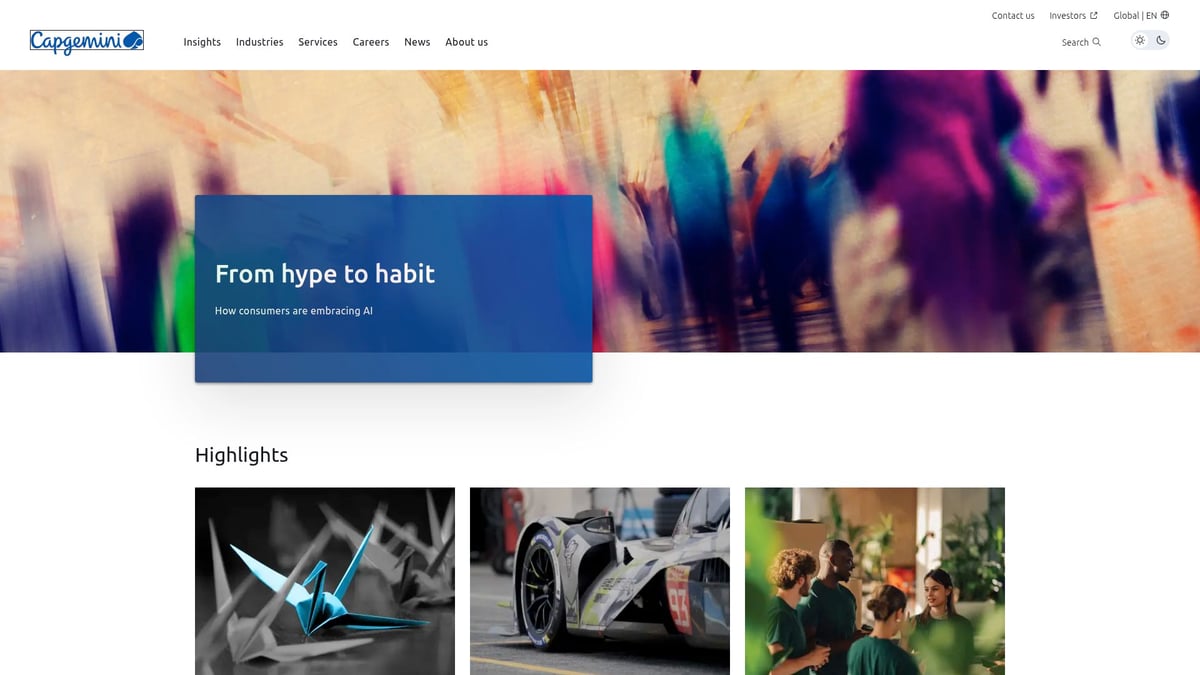Go to the News section
The height and width of the screenshot is (675, 1200).
tap(417, 42)
